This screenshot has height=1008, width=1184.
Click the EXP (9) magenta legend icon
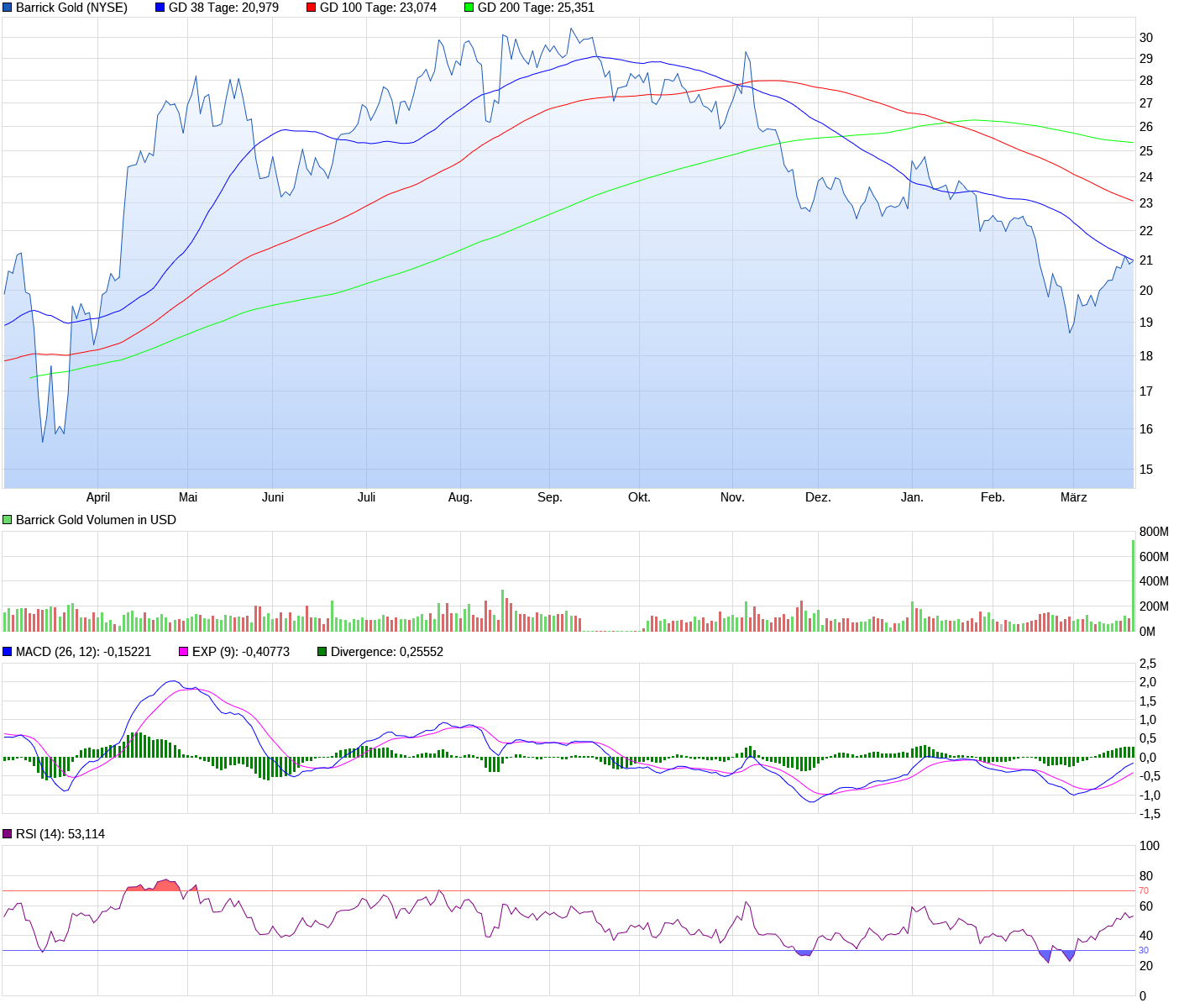(183, 651)
